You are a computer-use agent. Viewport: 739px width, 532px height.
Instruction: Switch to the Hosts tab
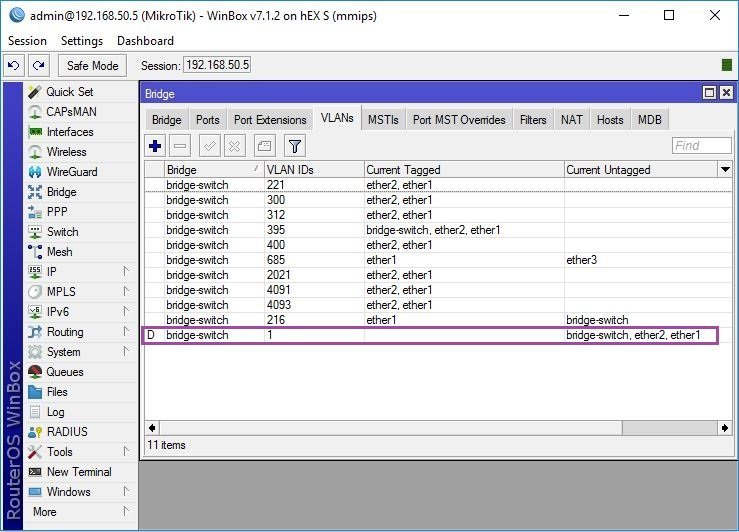(610, 120)
